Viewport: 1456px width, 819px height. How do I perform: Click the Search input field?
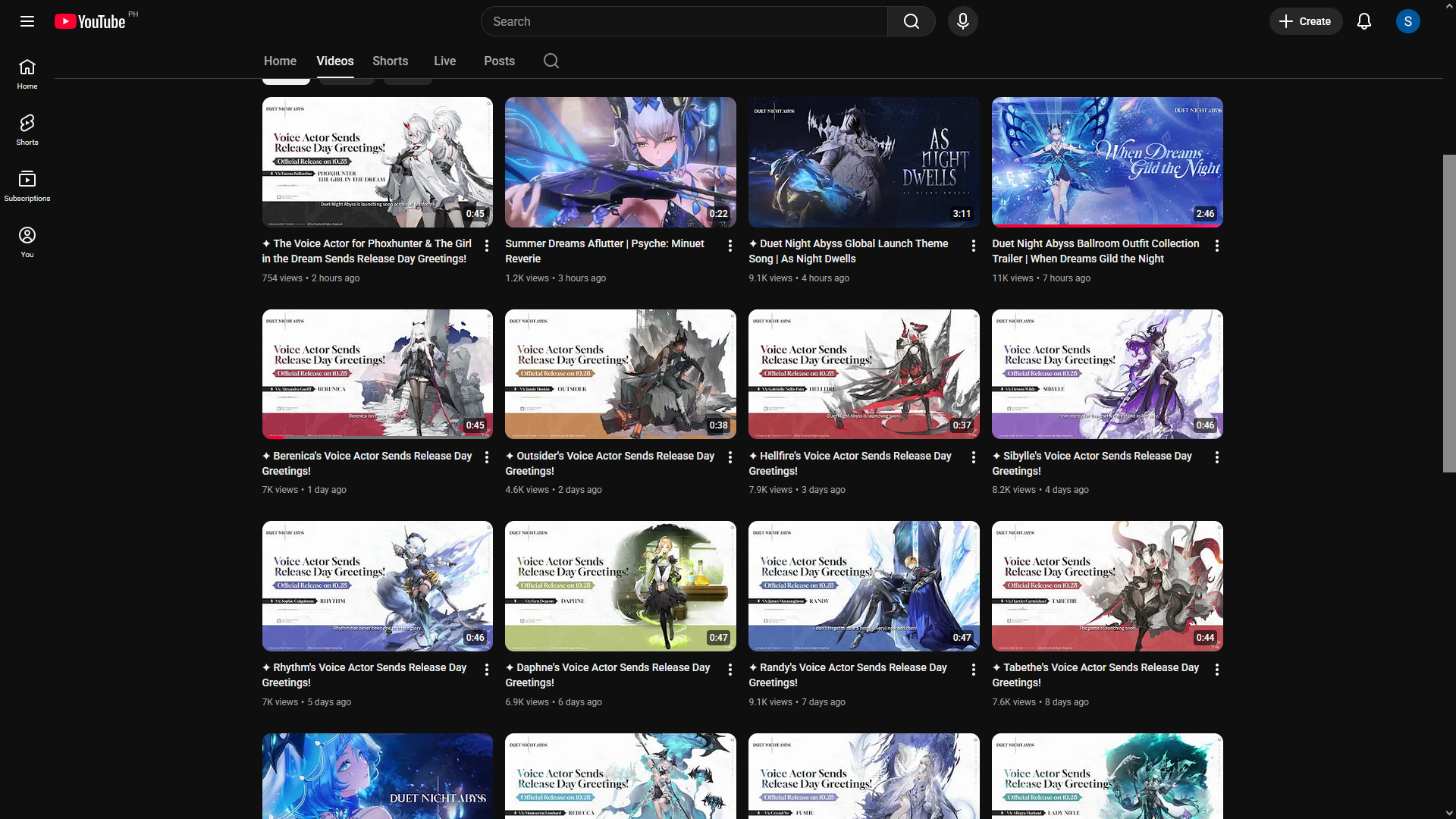[x=682, y=21]
